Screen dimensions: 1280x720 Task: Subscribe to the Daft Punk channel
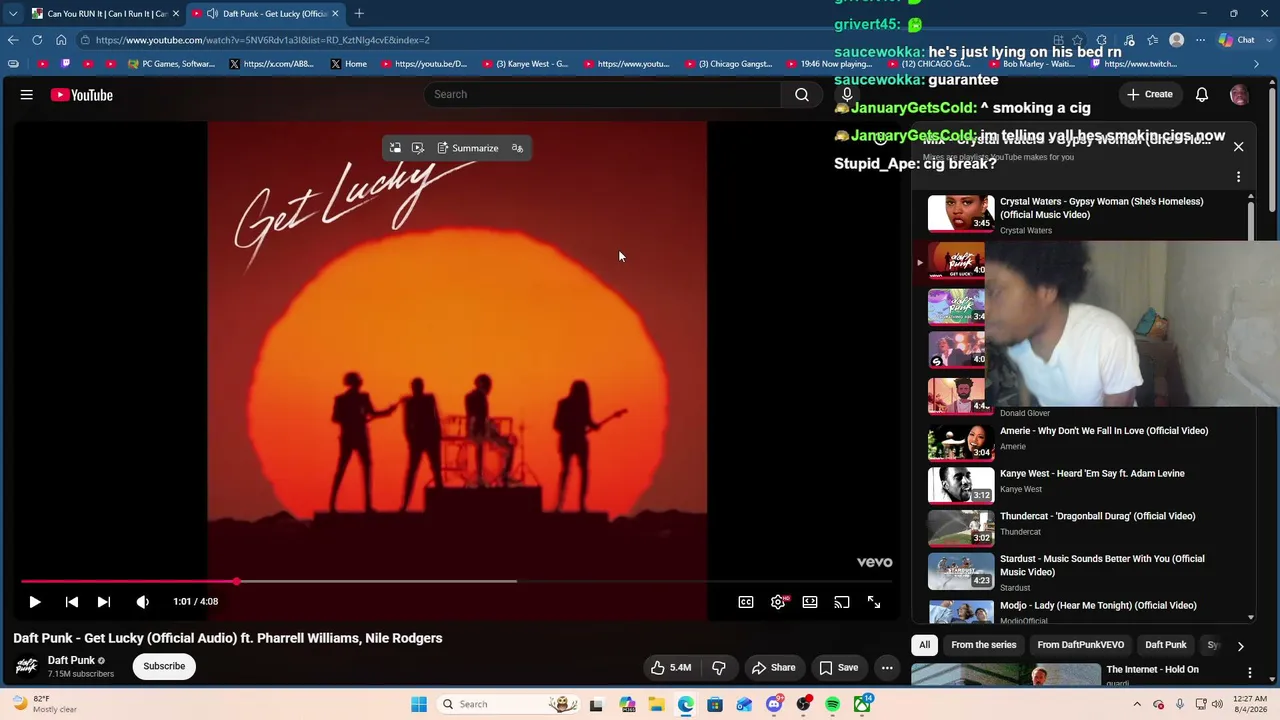pyautogui.click(x=164, y=666)
